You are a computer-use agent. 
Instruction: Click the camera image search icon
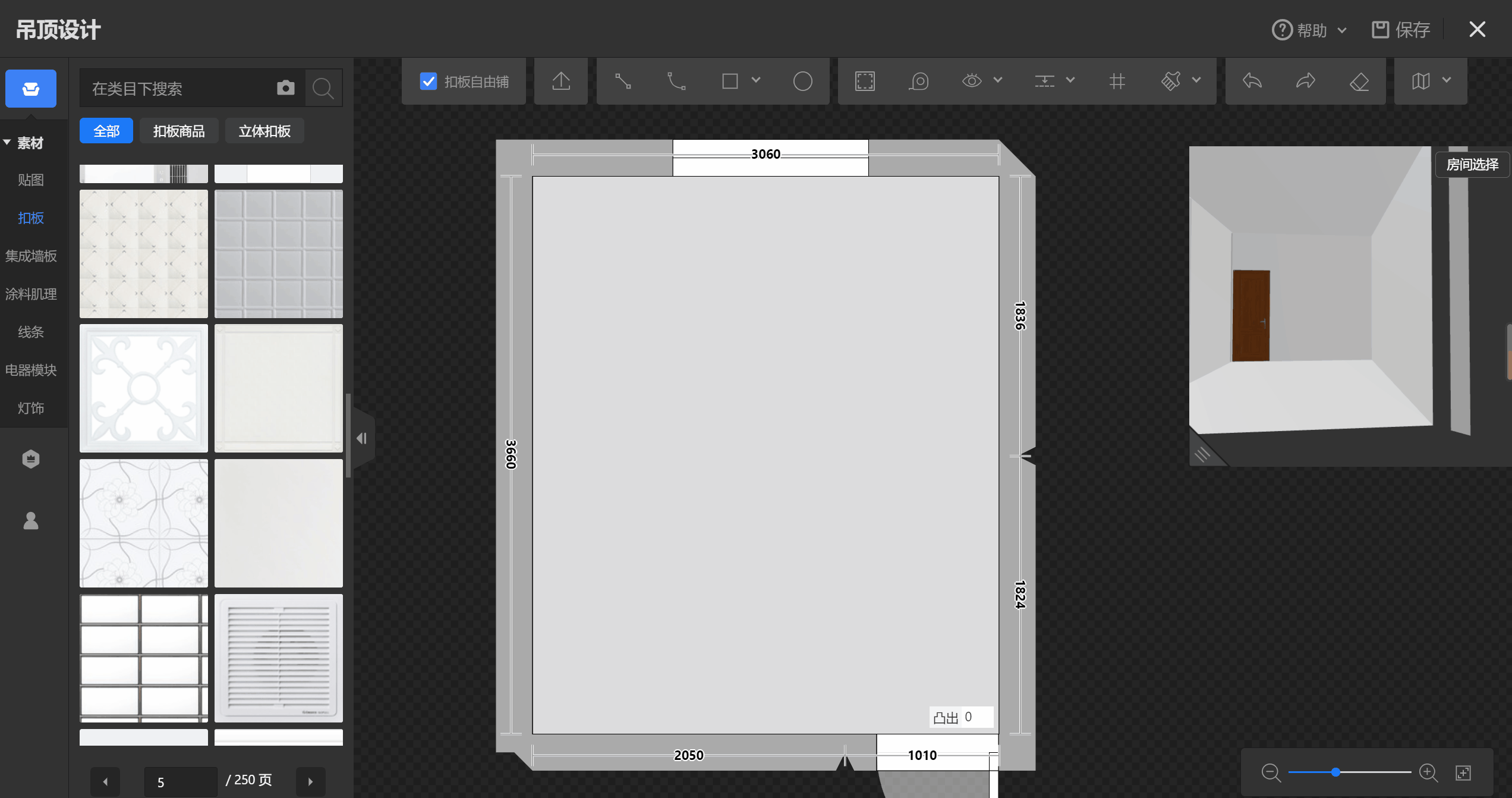coord(286,88)
